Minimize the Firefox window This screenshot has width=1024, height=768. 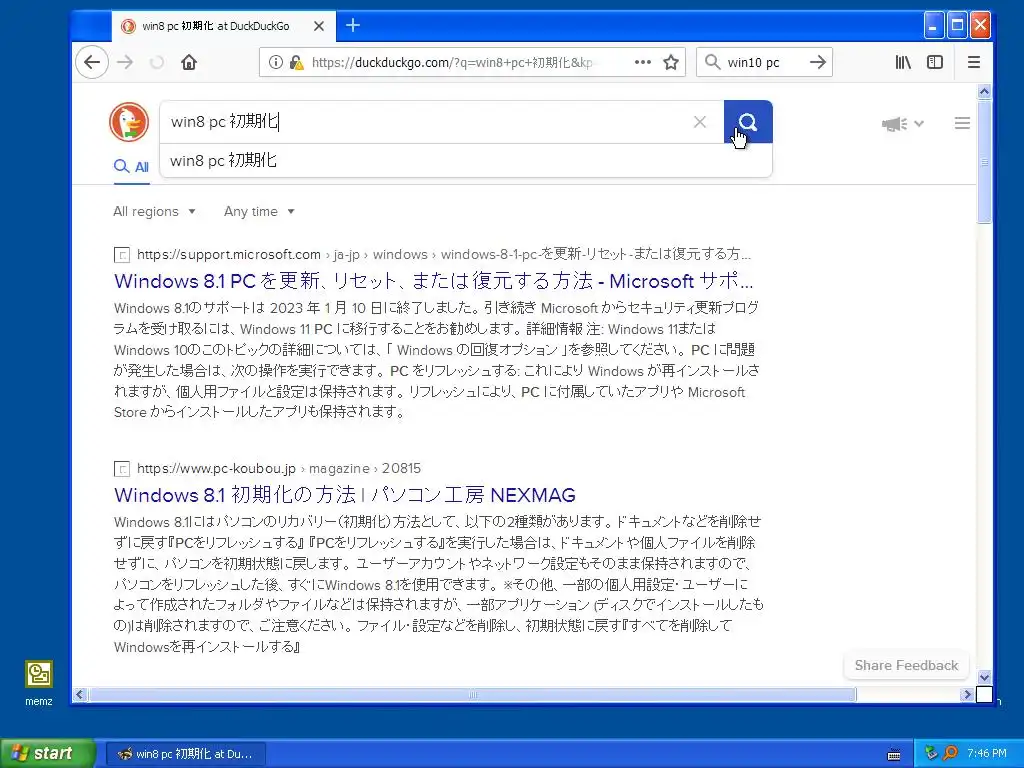coord(934,25)
